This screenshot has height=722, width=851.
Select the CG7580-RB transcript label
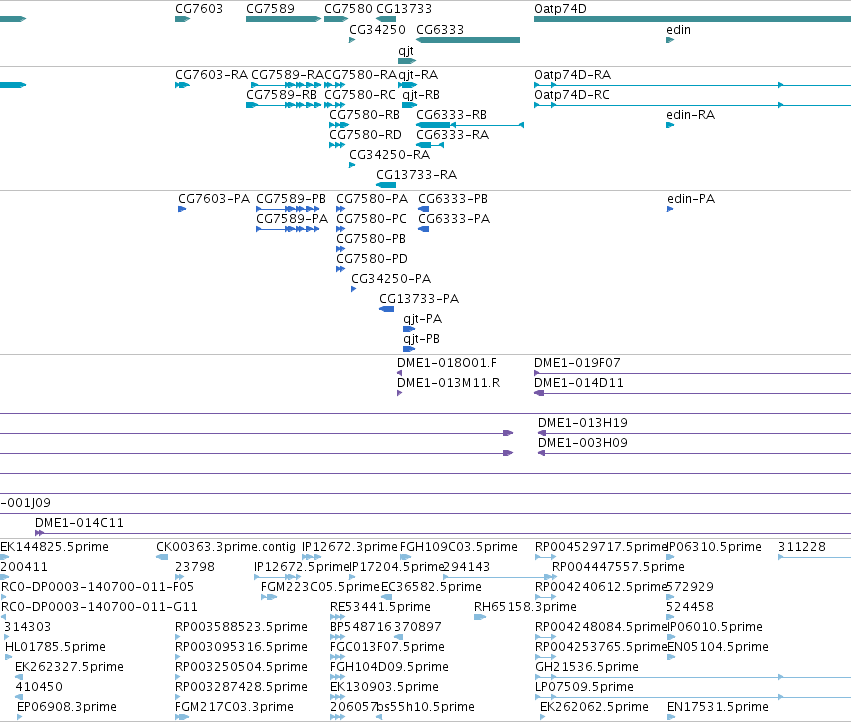pos(364,115)
